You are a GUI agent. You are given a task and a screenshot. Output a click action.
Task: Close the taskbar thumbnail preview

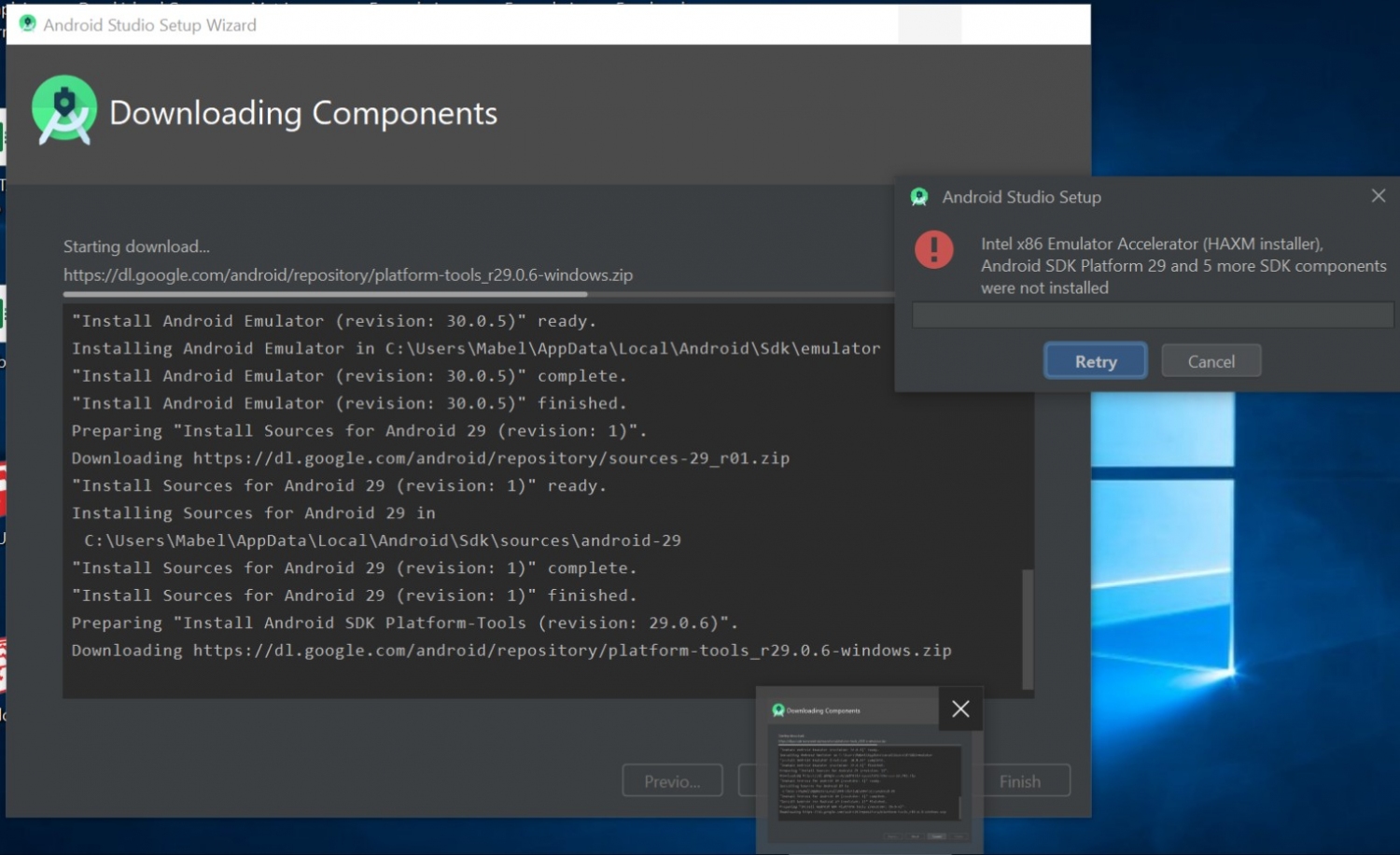pos(960,709)
